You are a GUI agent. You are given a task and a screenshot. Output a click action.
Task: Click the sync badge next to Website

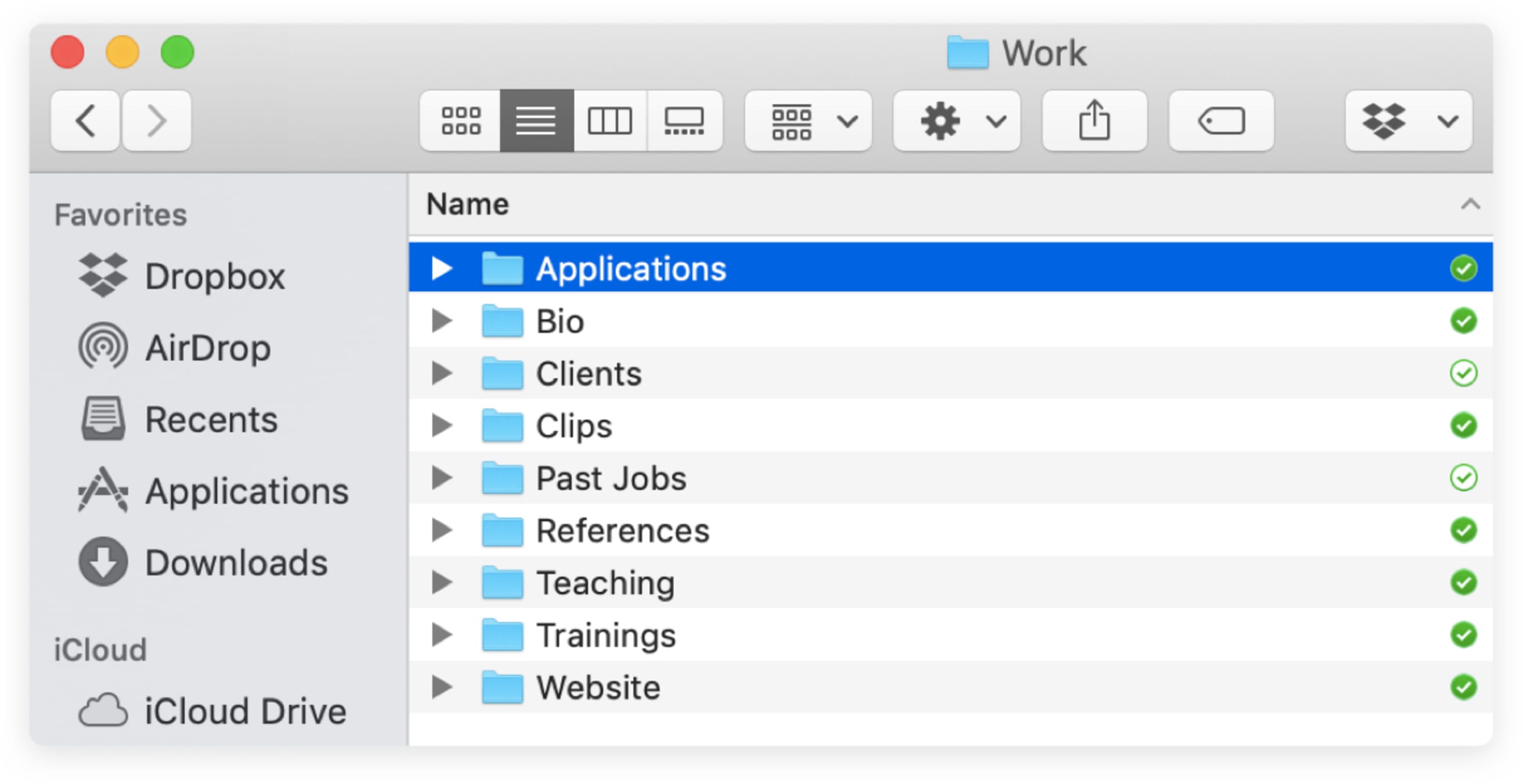pos(1464,687)
